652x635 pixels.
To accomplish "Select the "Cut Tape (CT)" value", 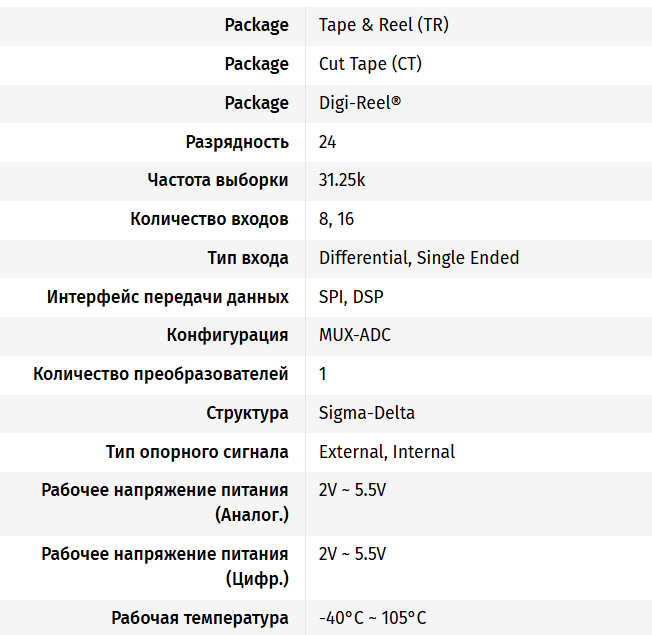I will [370, 64].
